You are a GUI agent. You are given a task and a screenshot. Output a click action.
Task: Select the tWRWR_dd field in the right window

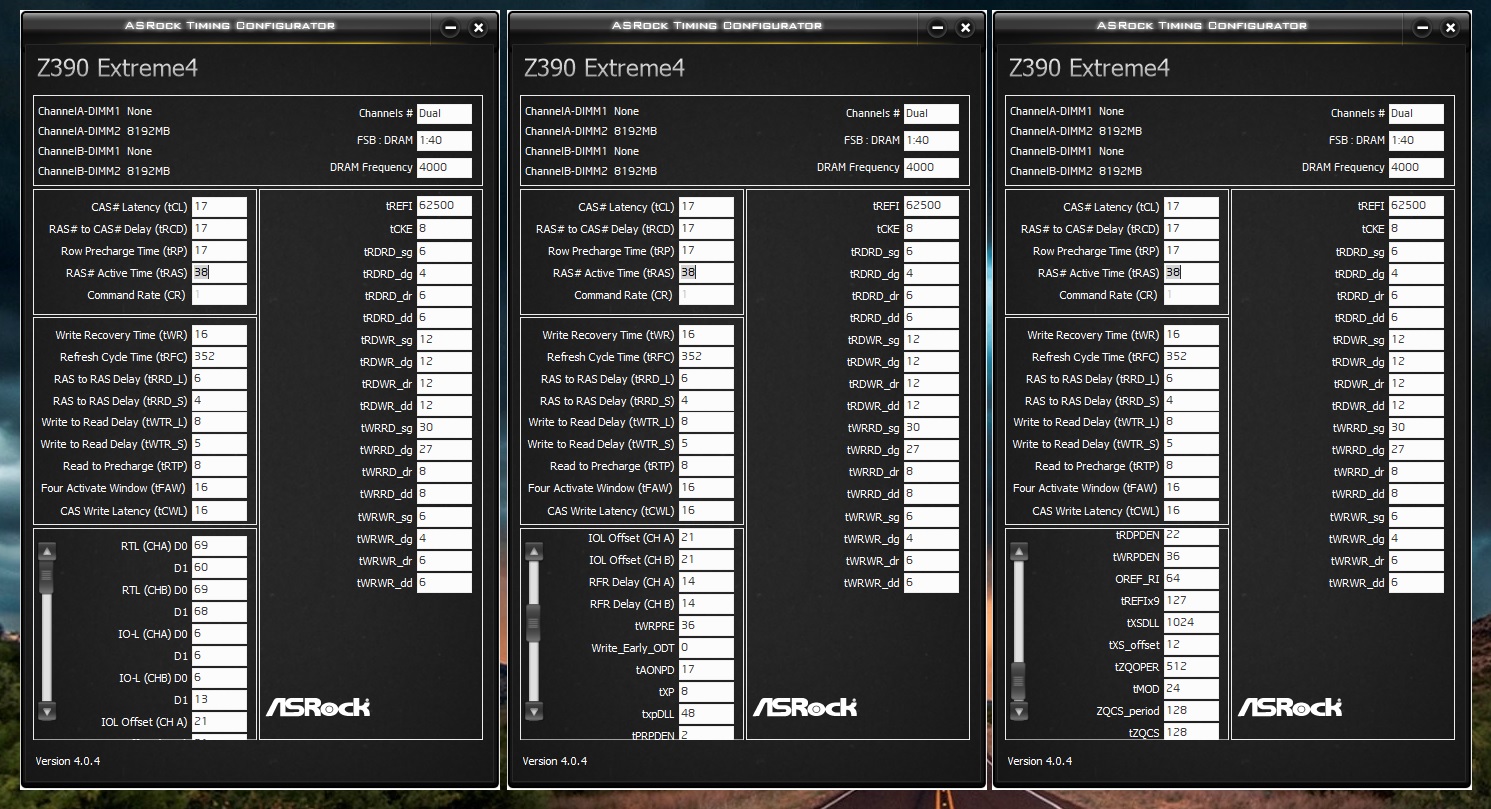pyautogui.click(x=1416, y=583)
